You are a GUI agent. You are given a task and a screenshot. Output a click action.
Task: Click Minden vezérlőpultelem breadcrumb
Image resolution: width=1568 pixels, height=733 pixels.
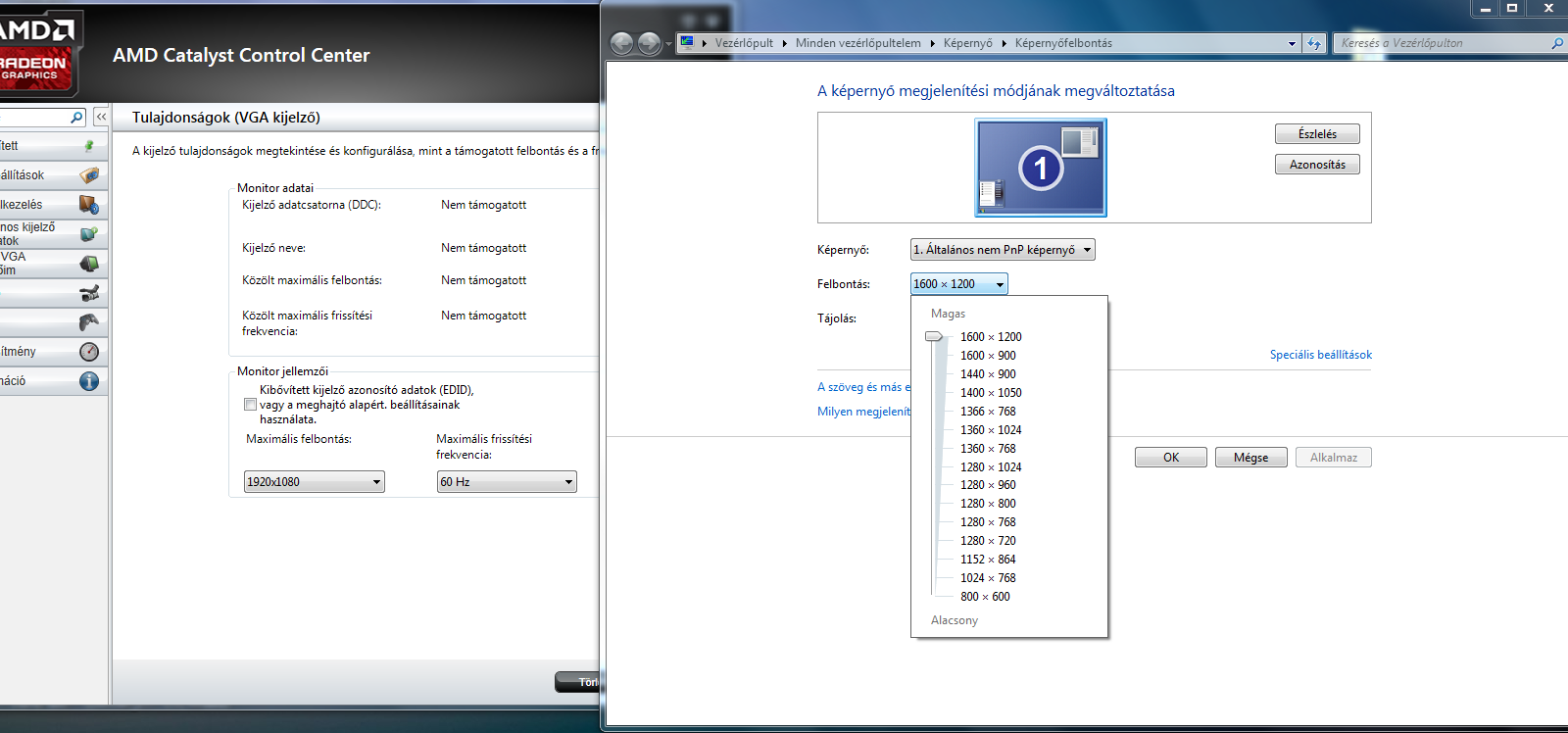[858, 43]
